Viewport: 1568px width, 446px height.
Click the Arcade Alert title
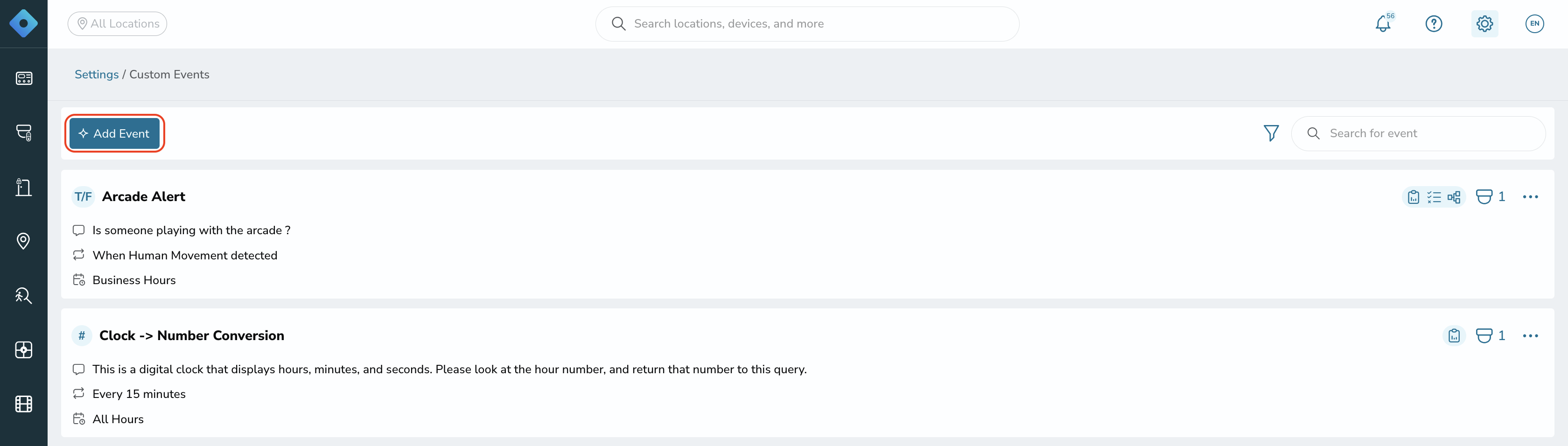tap(144, 196)
